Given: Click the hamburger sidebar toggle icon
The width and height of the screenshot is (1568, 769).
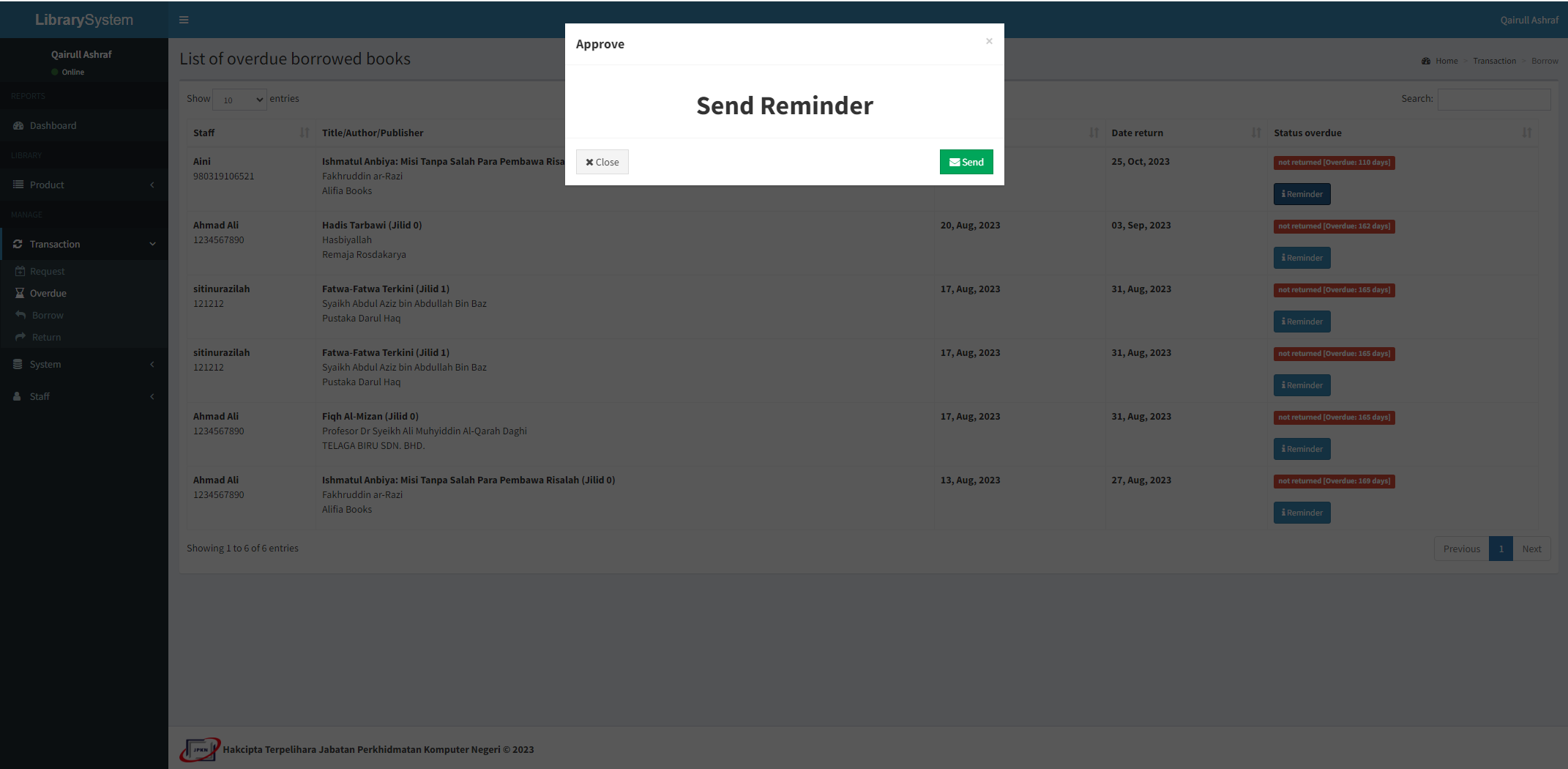Looking at the screenshot, I should (184, 20).
